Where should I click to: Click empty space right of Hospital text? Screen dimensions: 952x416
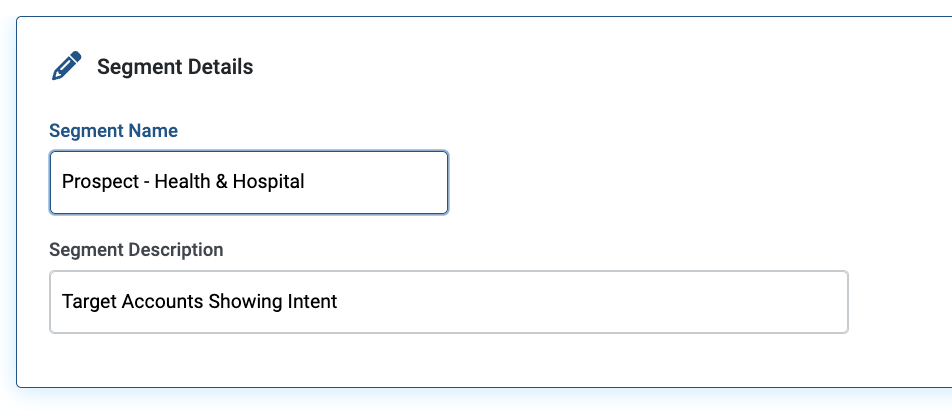(376, 182)
